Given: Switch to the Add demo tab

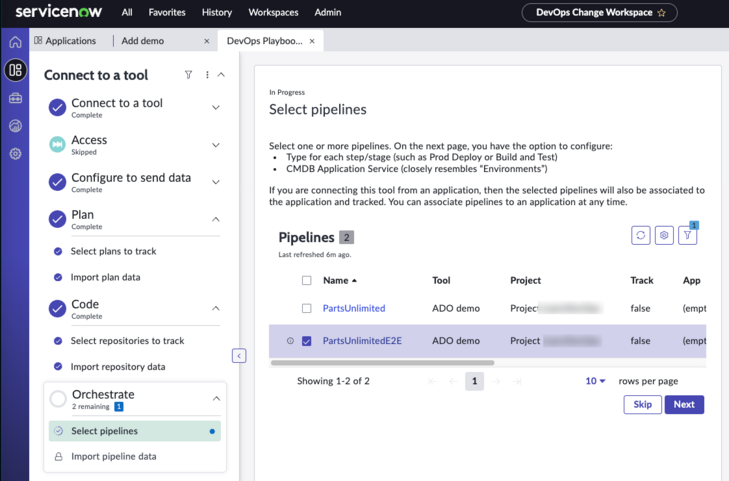Looking at the screenshot, I should click(x=143, y=41).
